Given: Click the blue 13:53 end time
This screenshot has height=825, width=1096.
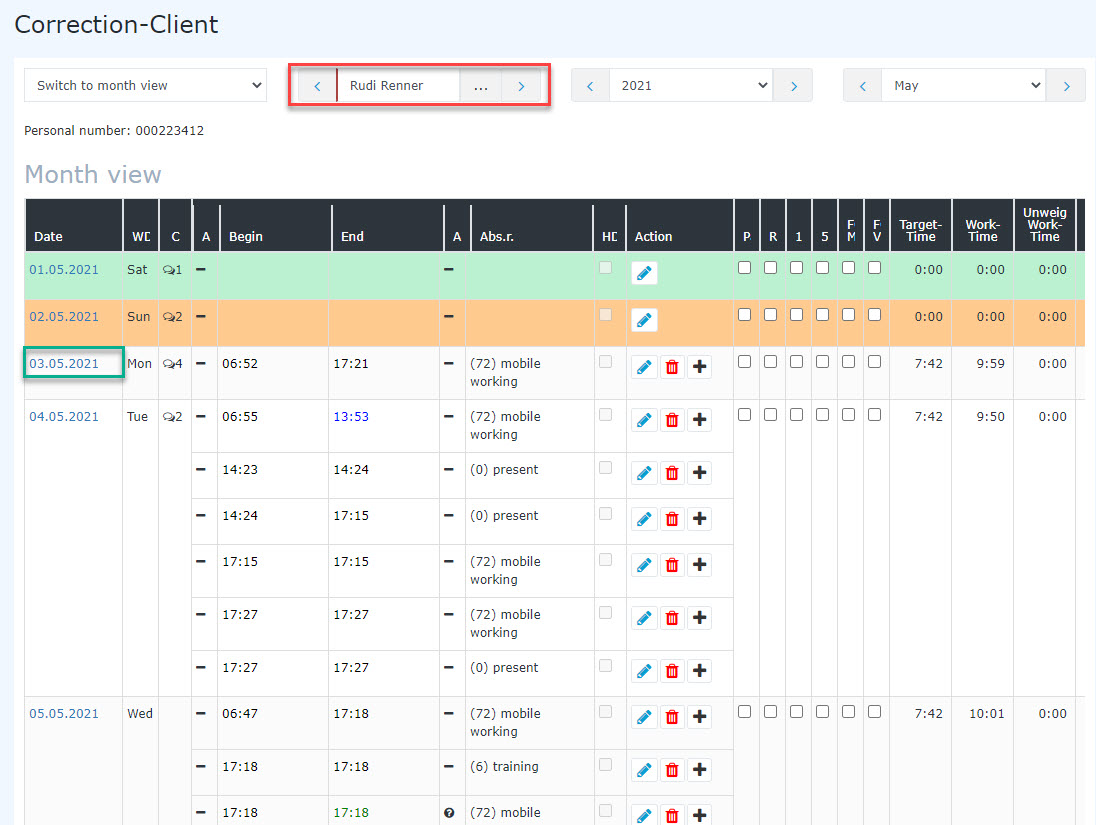Looking at the screenshot, I should tap(351, 417).
